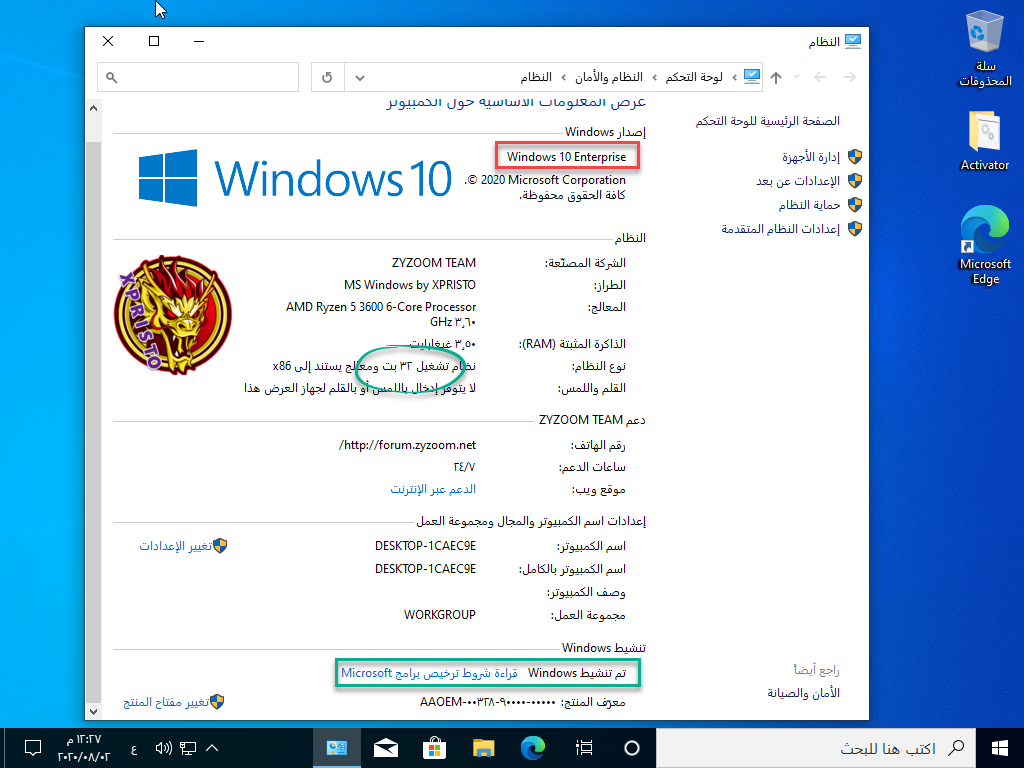Click the breadcrumb chevron before the System item
The image size is (1024, 768).
click(564, 78)
